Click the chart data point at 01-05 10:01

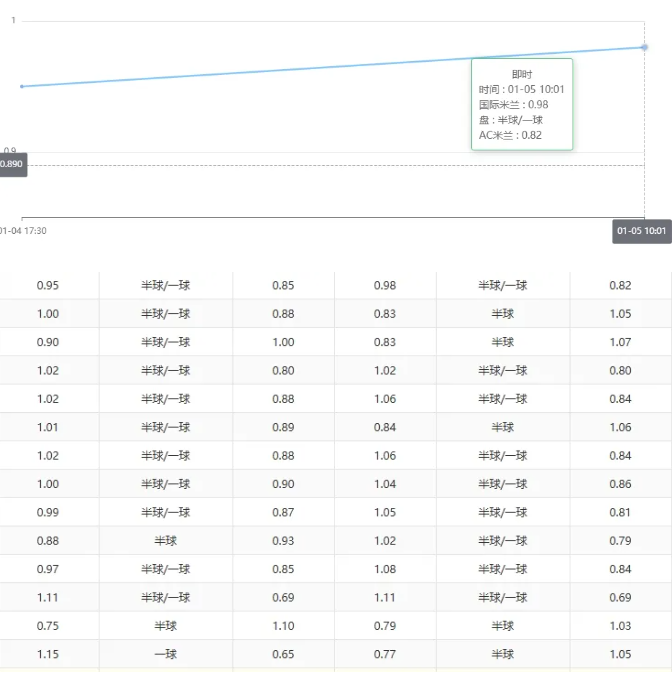[644, 47]
